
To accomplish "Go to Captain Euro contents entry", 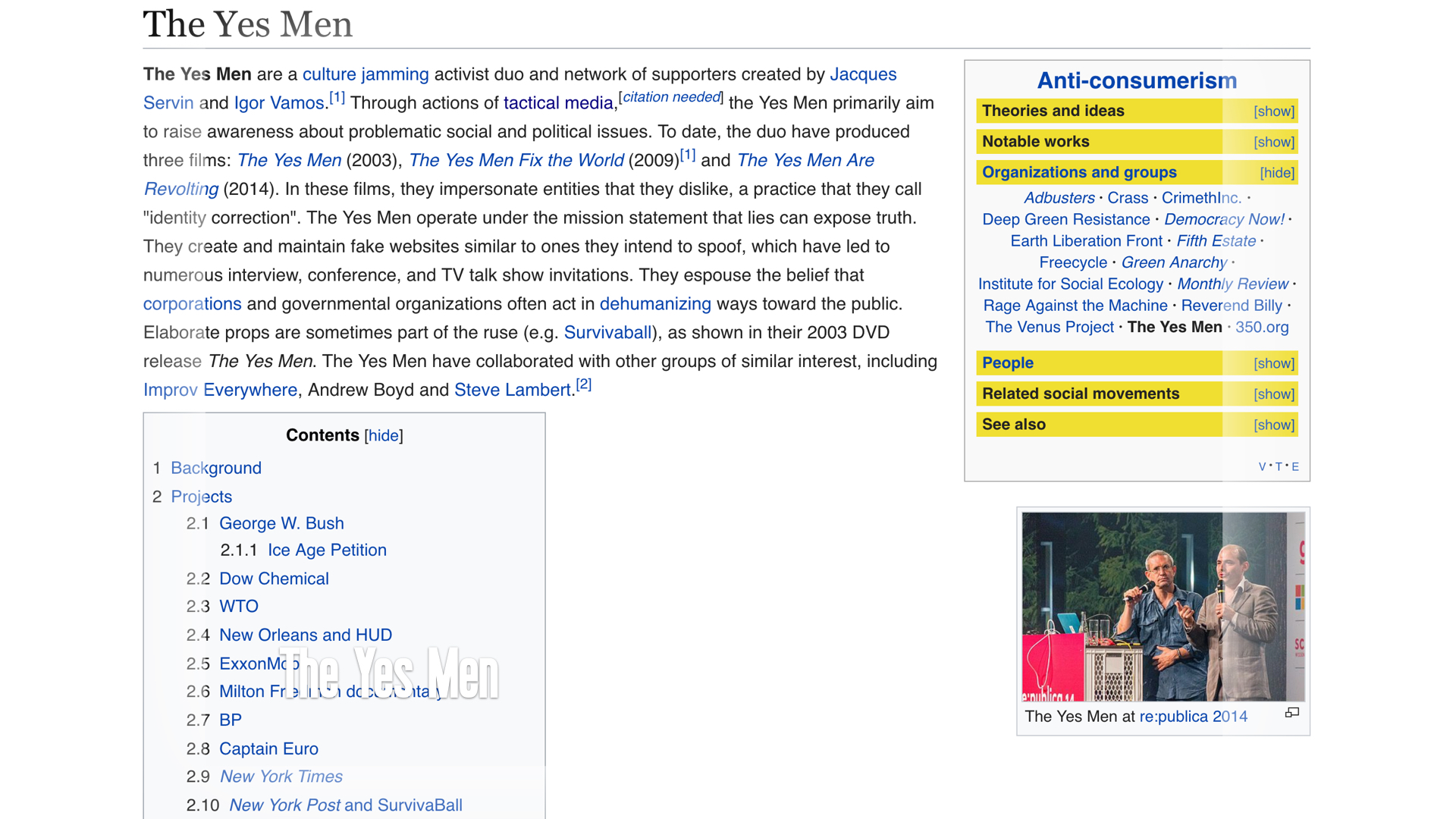I will 268,748.
